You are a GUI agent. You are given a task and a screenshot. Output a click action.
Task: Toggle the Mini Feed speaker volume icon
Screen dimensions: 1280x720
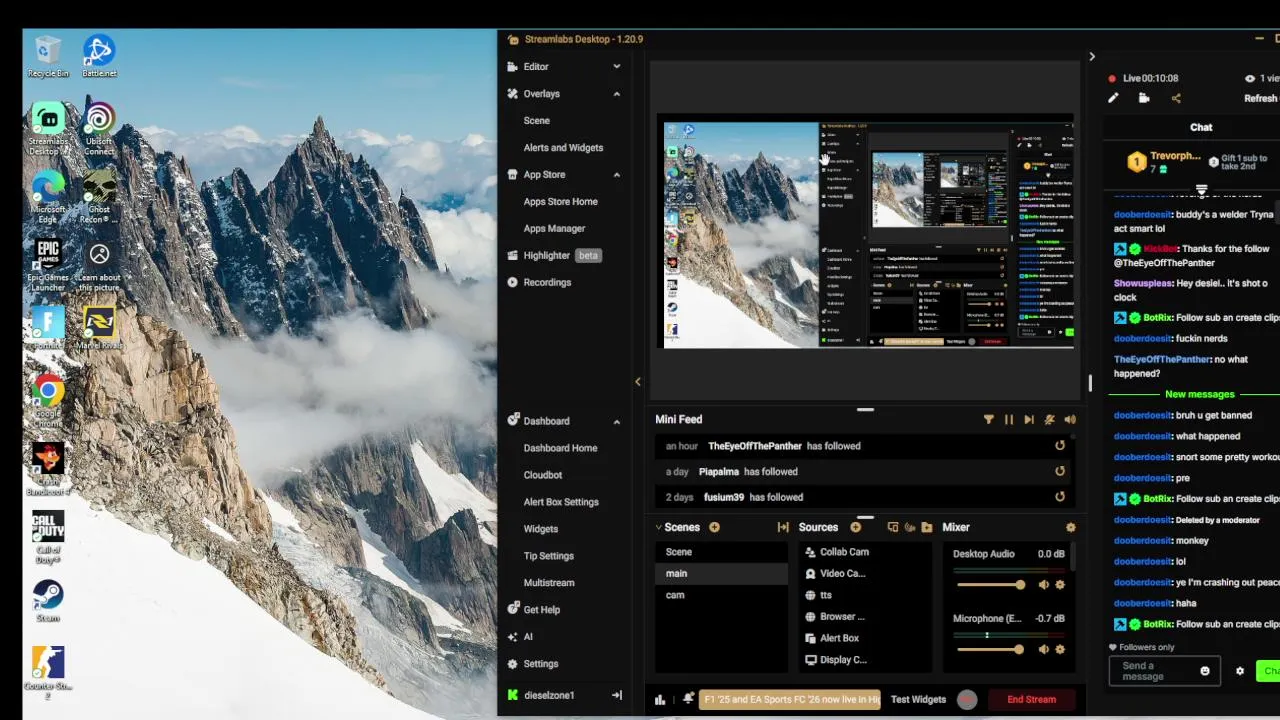pyautogui.click(x=1070, y=420)
